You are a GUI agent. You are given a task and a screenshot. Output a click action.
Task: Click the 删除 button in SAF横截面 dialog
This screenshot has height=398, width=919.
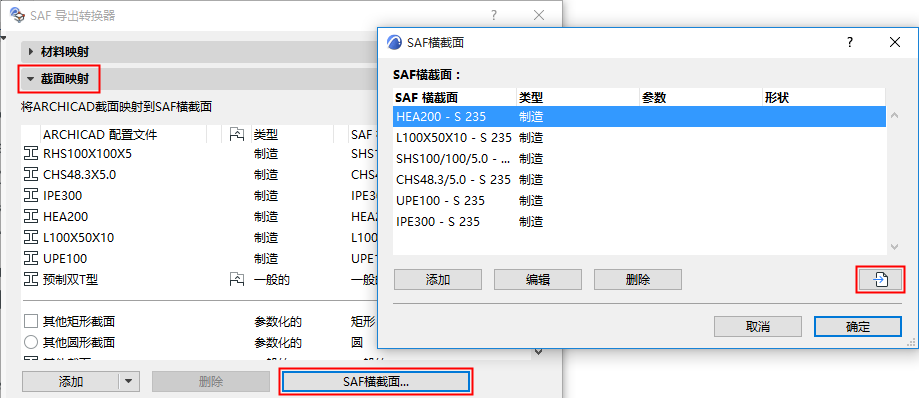click(x=638, y=280)
